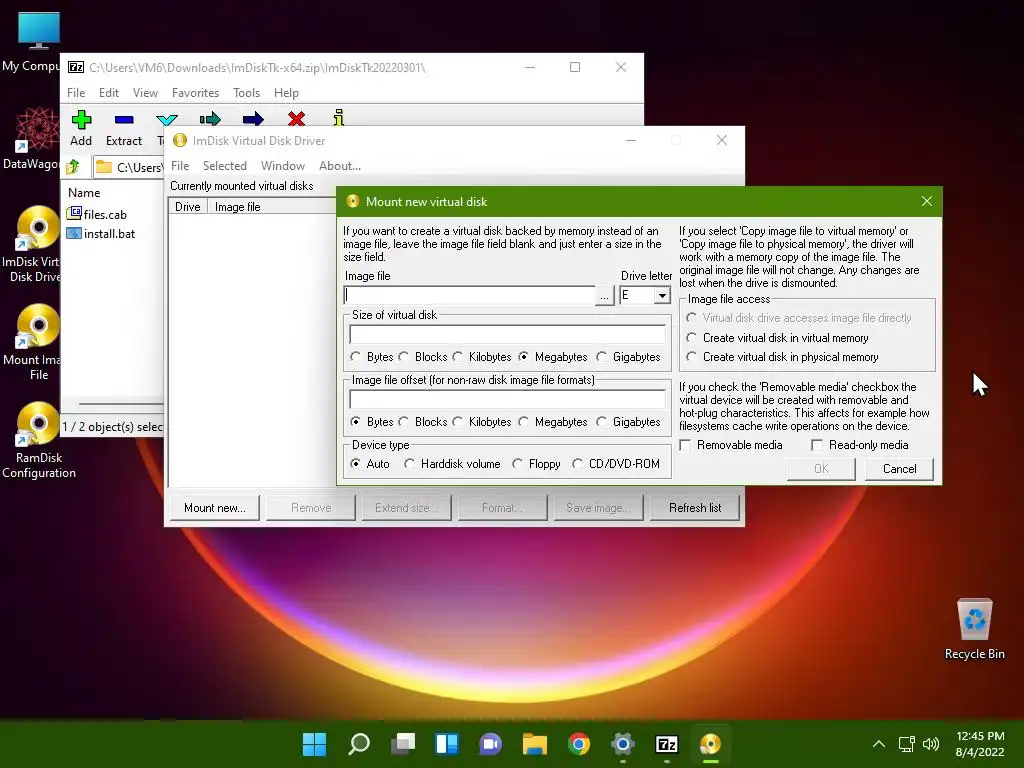The height and width of the screenshot is (768, 1024).
Task: Select Floppy device type
Action: pos(537,464)
